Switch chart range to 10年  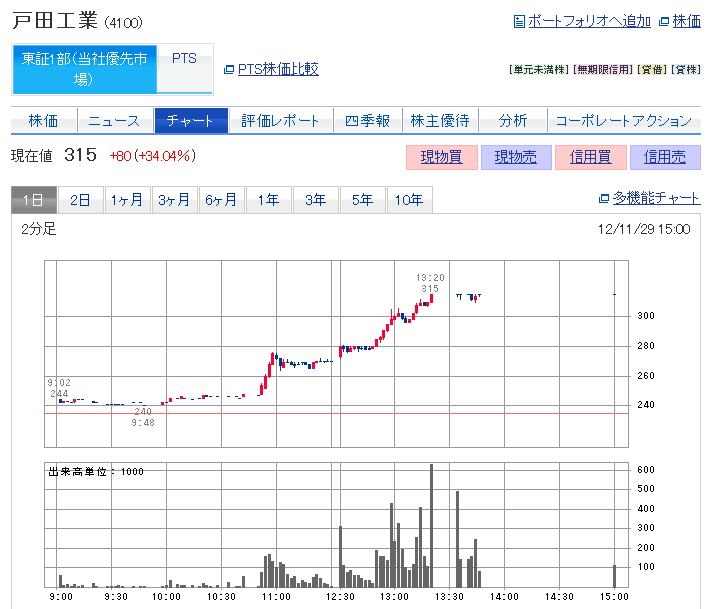coord(409,200)
